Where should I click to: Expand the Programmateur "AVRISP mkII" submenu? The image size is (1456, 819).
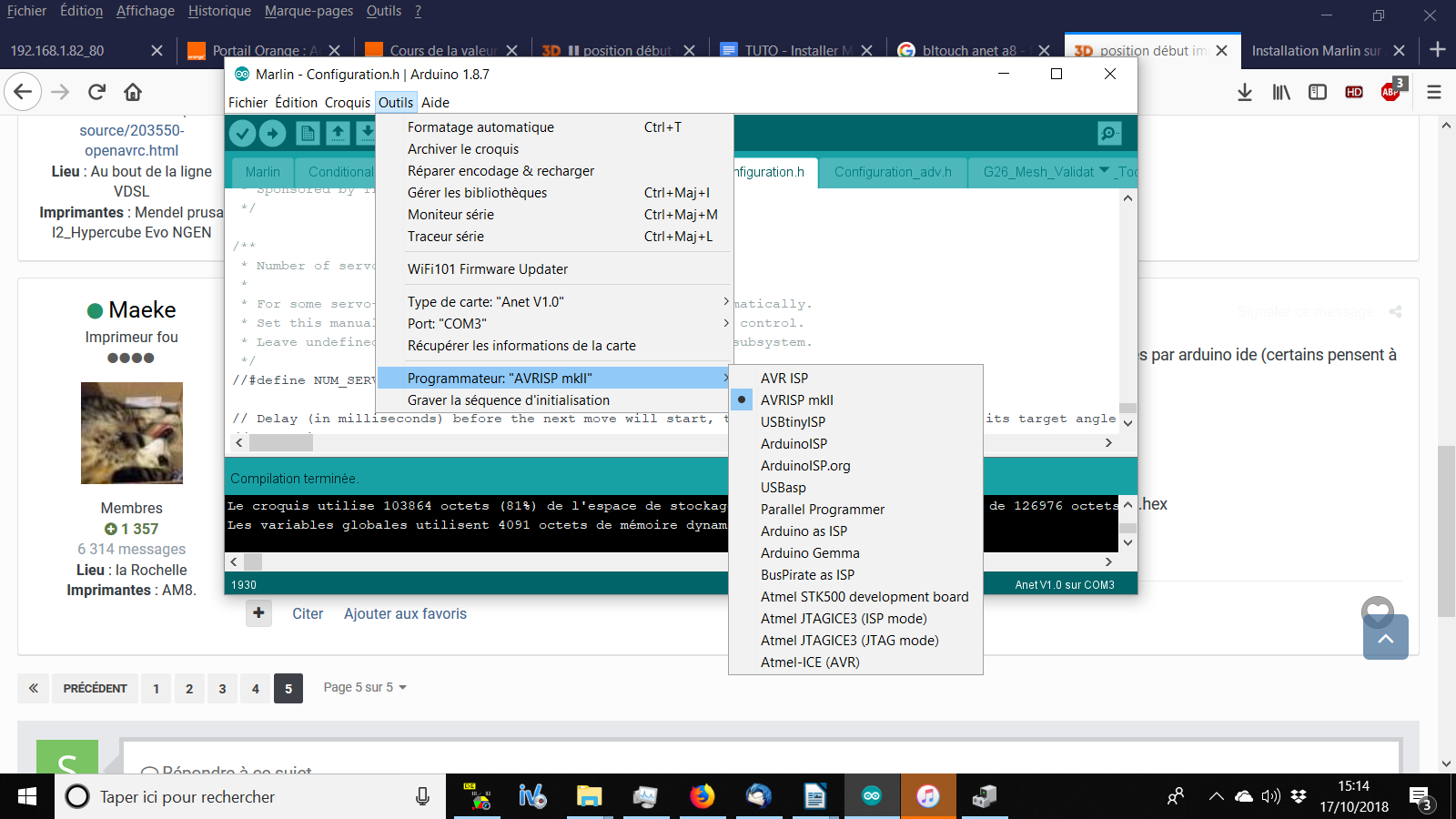click(x=555, y=379)
